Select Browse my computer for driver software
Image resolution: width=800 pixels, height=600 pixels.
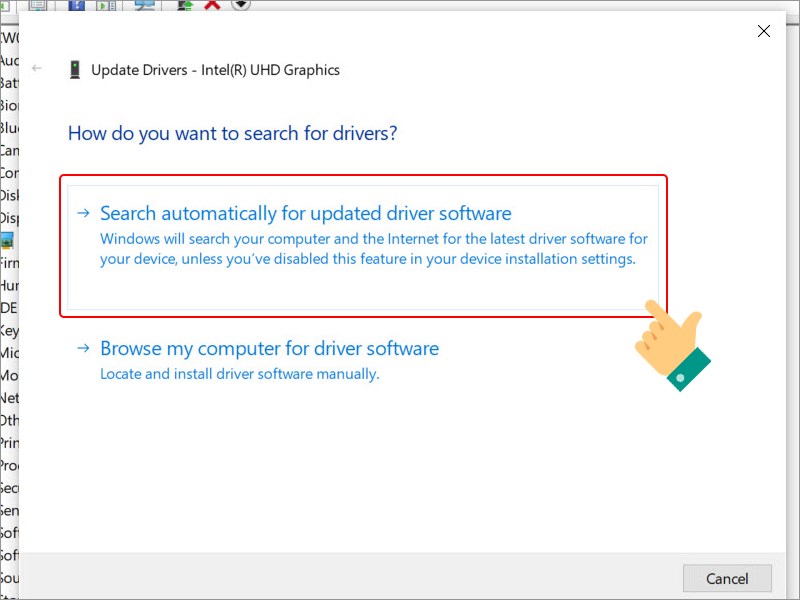click(x=269, y=349)
